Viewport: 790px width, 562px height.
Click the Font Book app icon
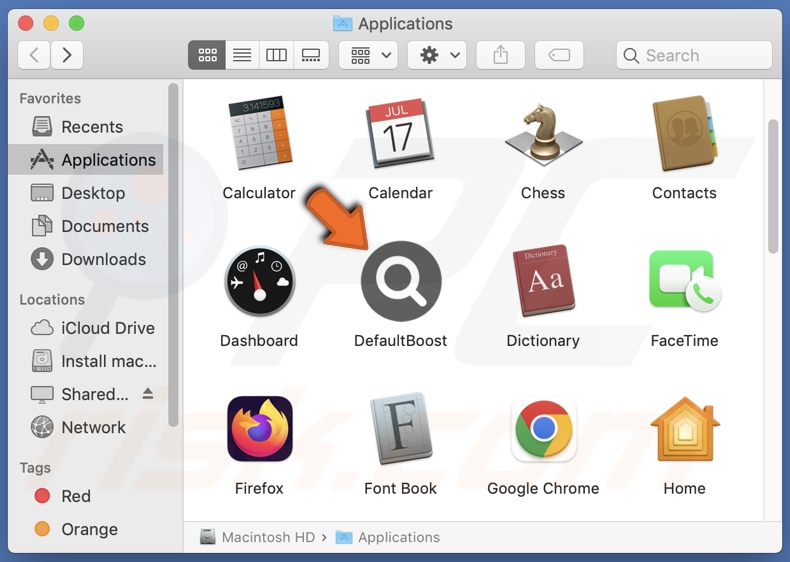(401, 428)
